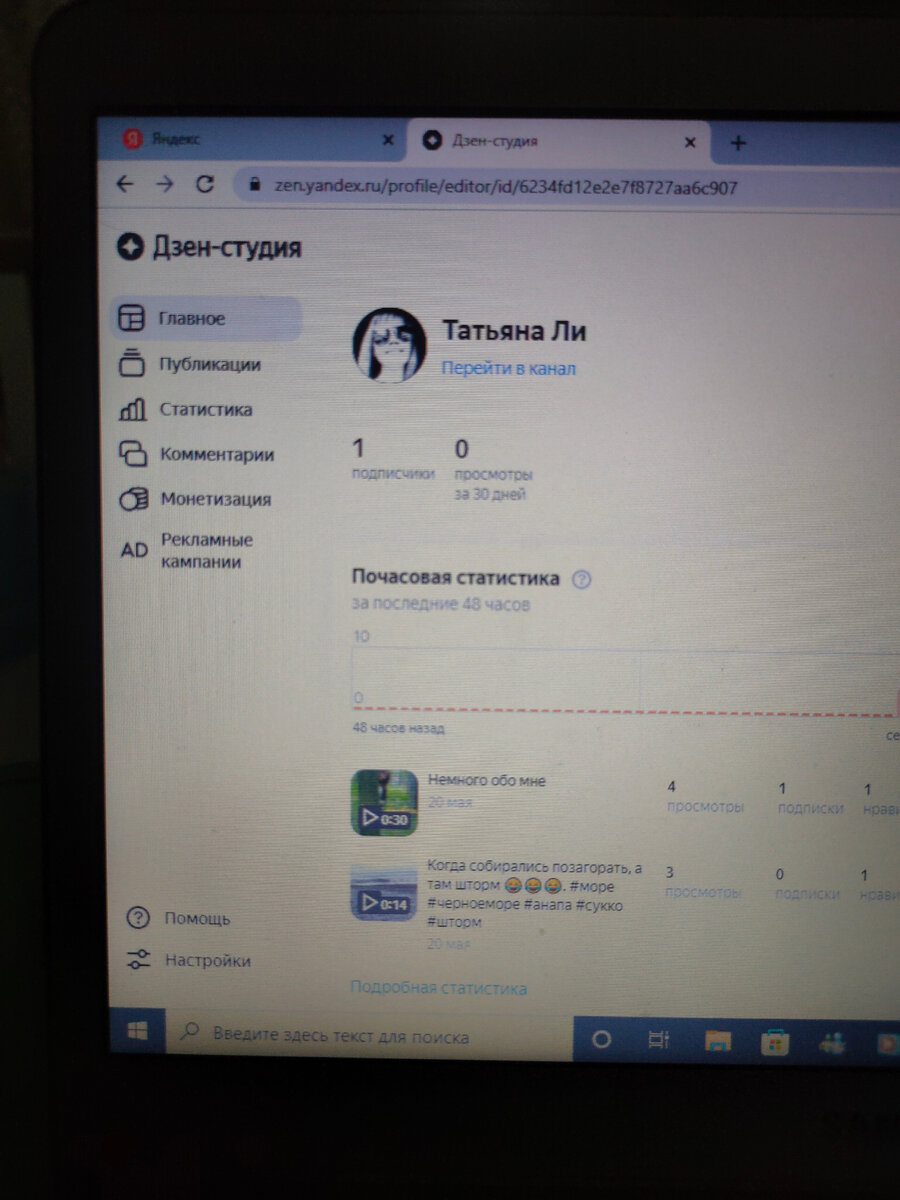Image resolution: width=900 pixels, height=1200 pixels.
Task: Open the Немного обо мне publication title
Action: point(487,780)
